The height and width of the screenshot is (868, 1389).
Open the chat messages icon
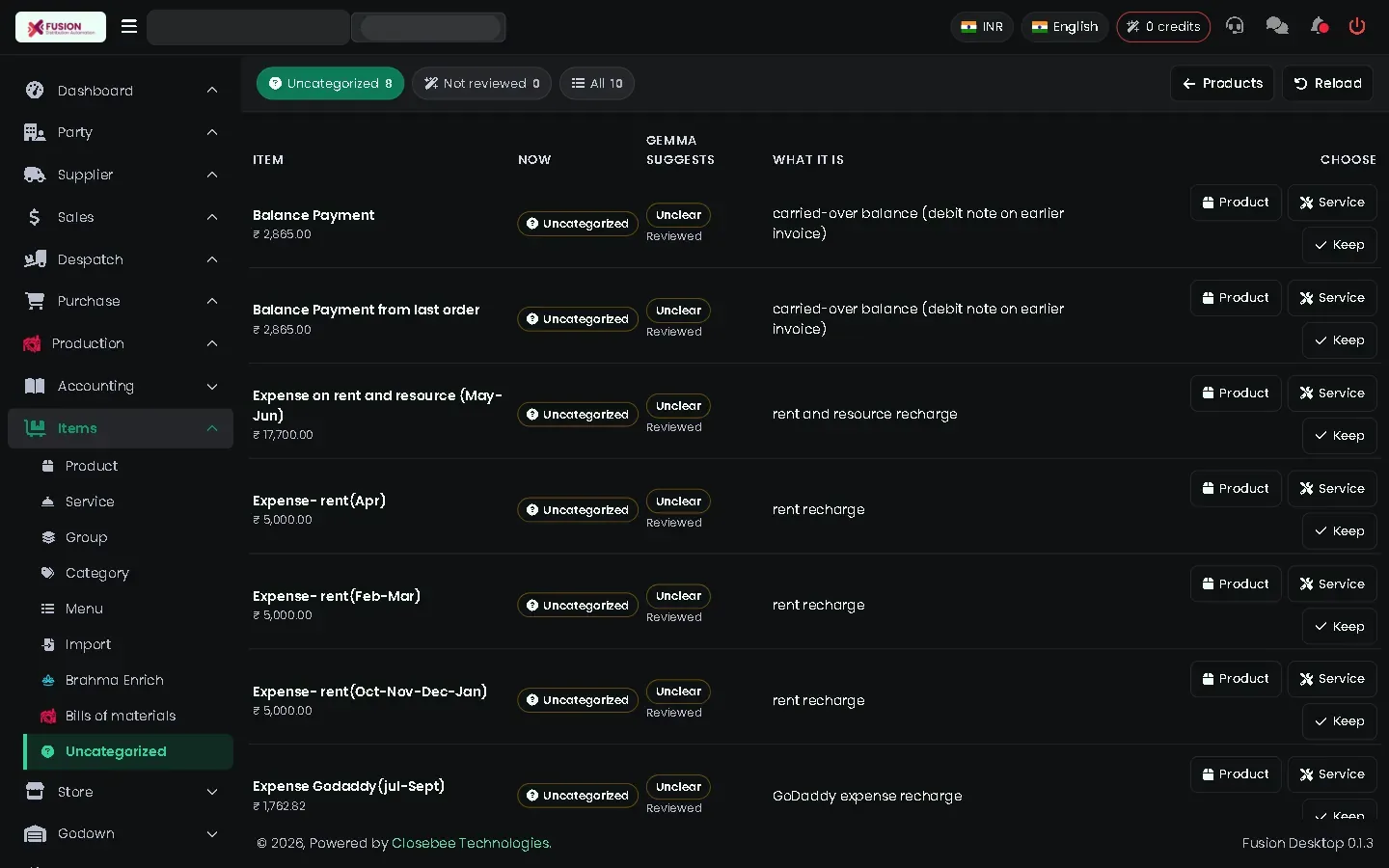point(1277,26)
